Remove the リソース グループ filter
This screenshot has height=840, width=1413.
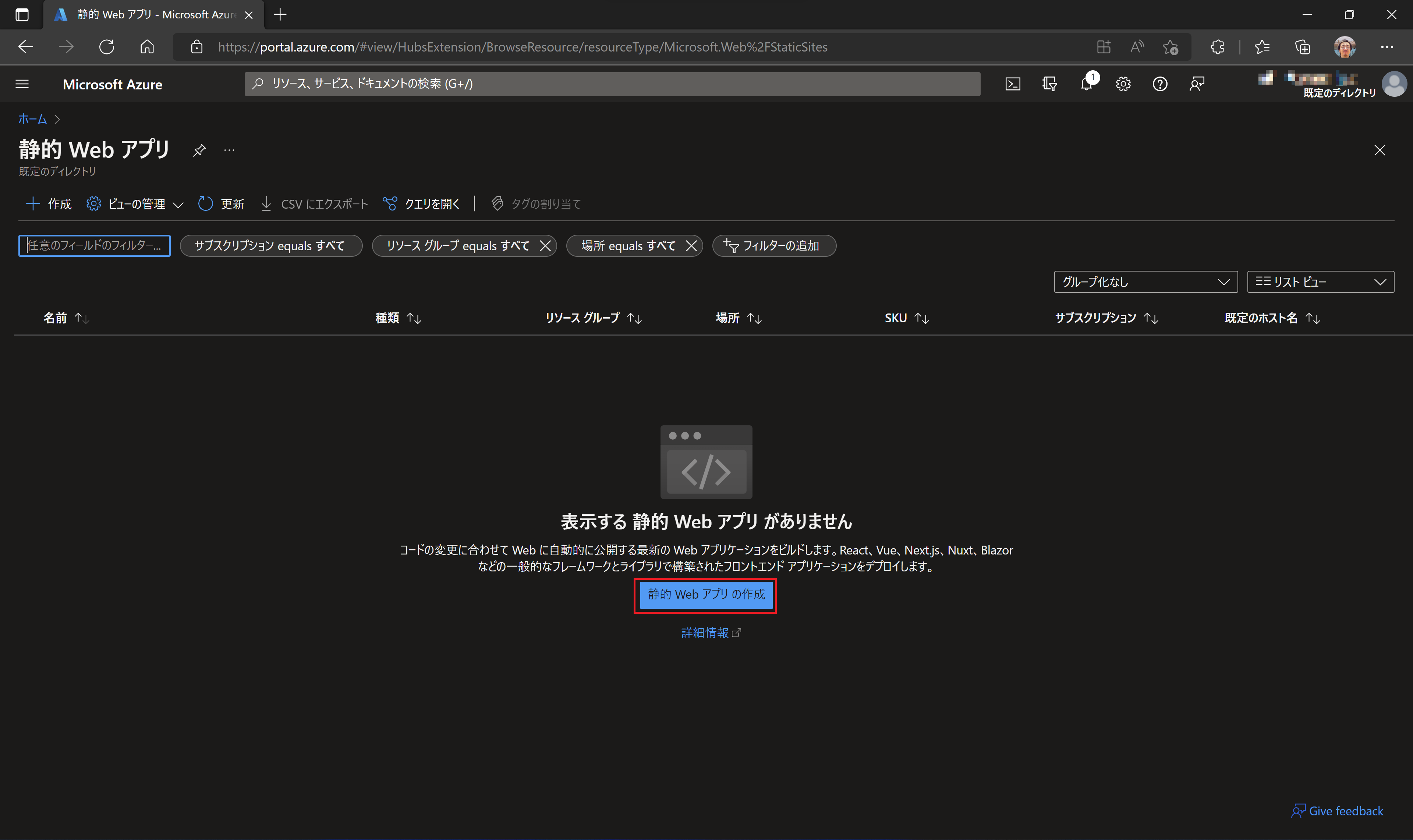545,246
